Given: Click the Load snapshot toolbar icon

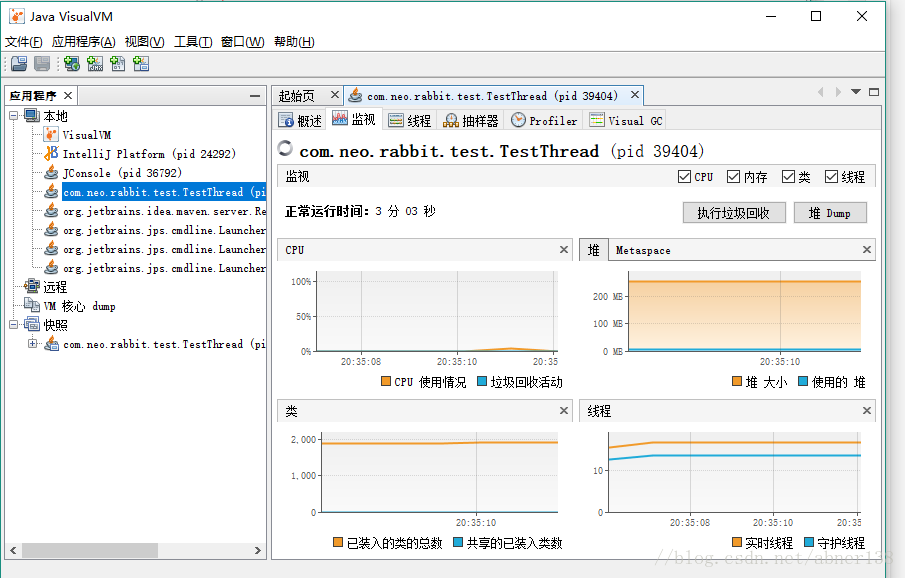Looking at the screenshot, I should coord(19,64).
